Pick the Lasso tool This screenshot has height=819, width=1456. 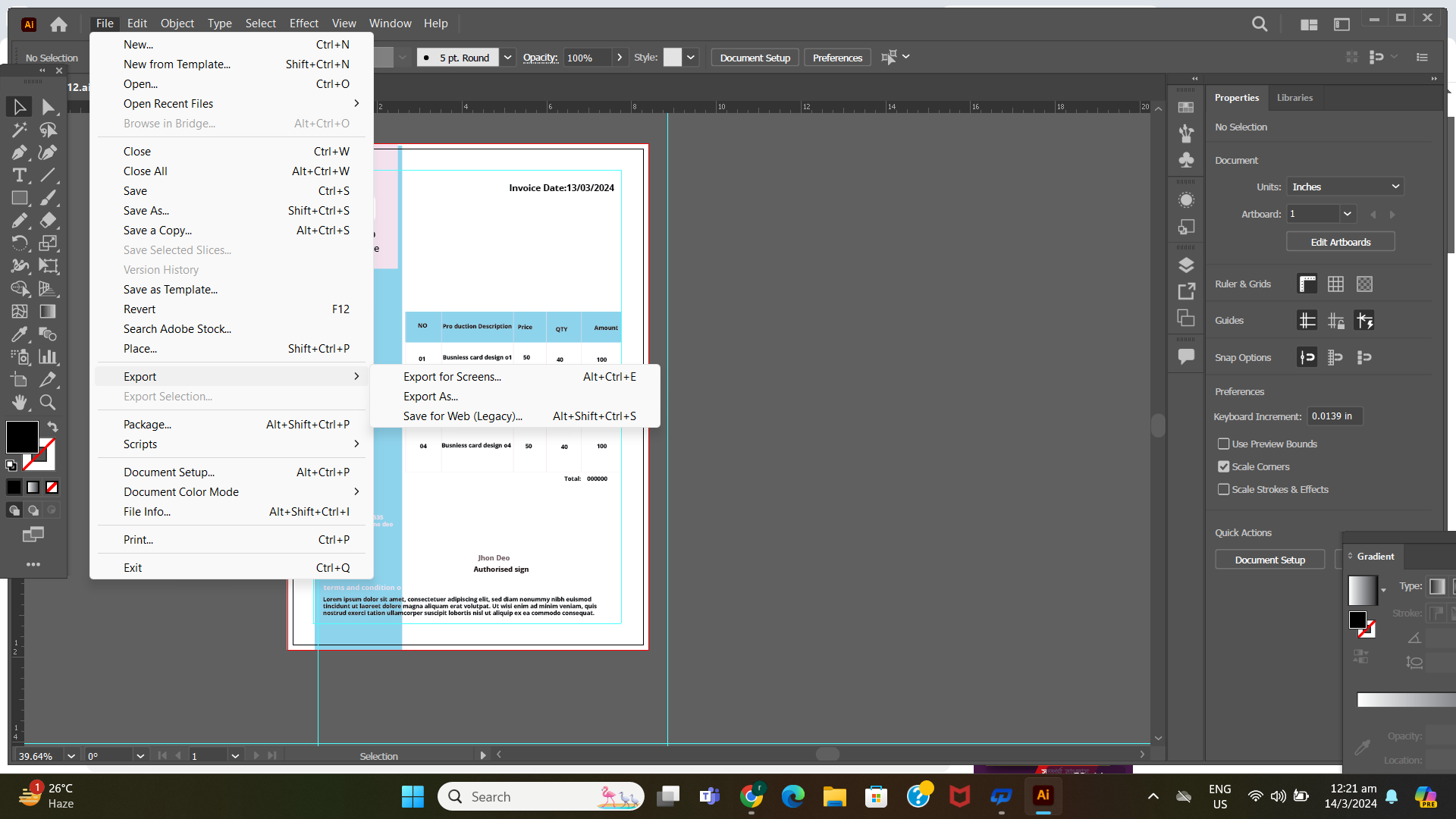(x=48, y=130)
